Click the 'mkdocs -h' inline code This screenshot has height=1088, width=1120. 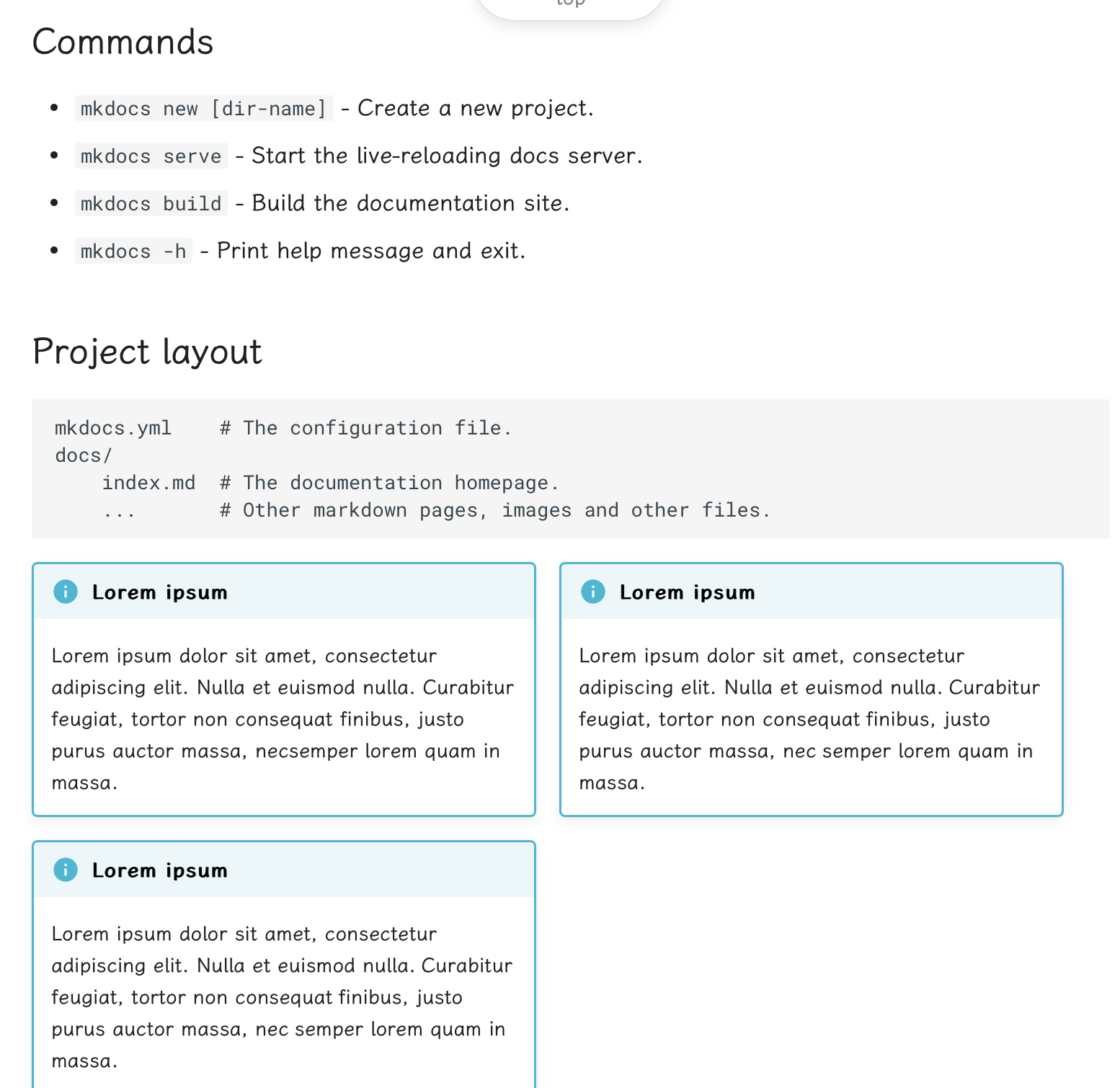133,251
